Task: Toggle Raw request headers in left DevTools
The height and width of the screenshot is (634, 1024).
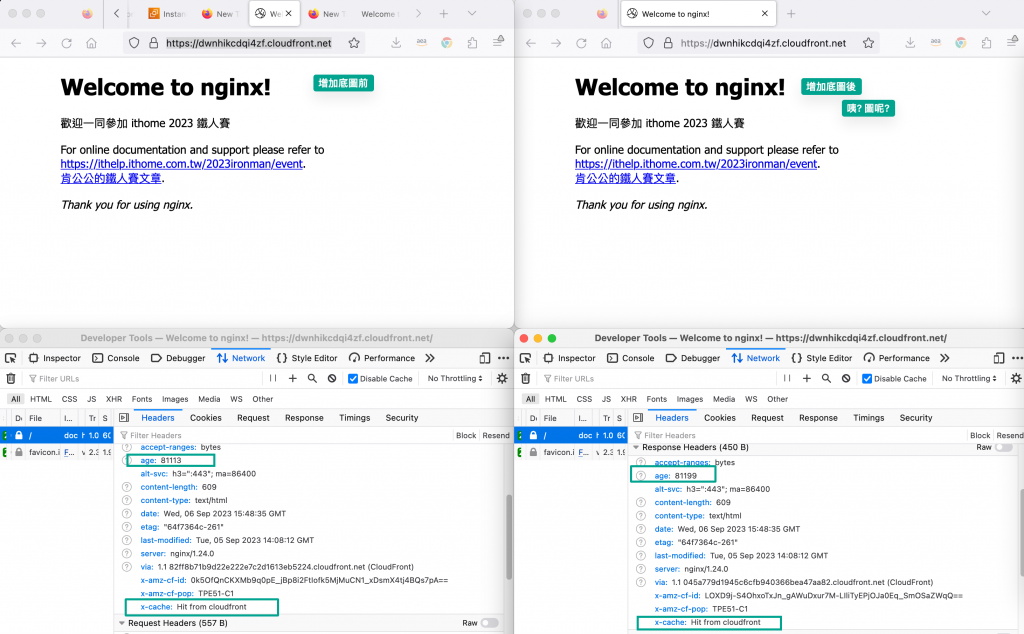Action: coord(490,623)
